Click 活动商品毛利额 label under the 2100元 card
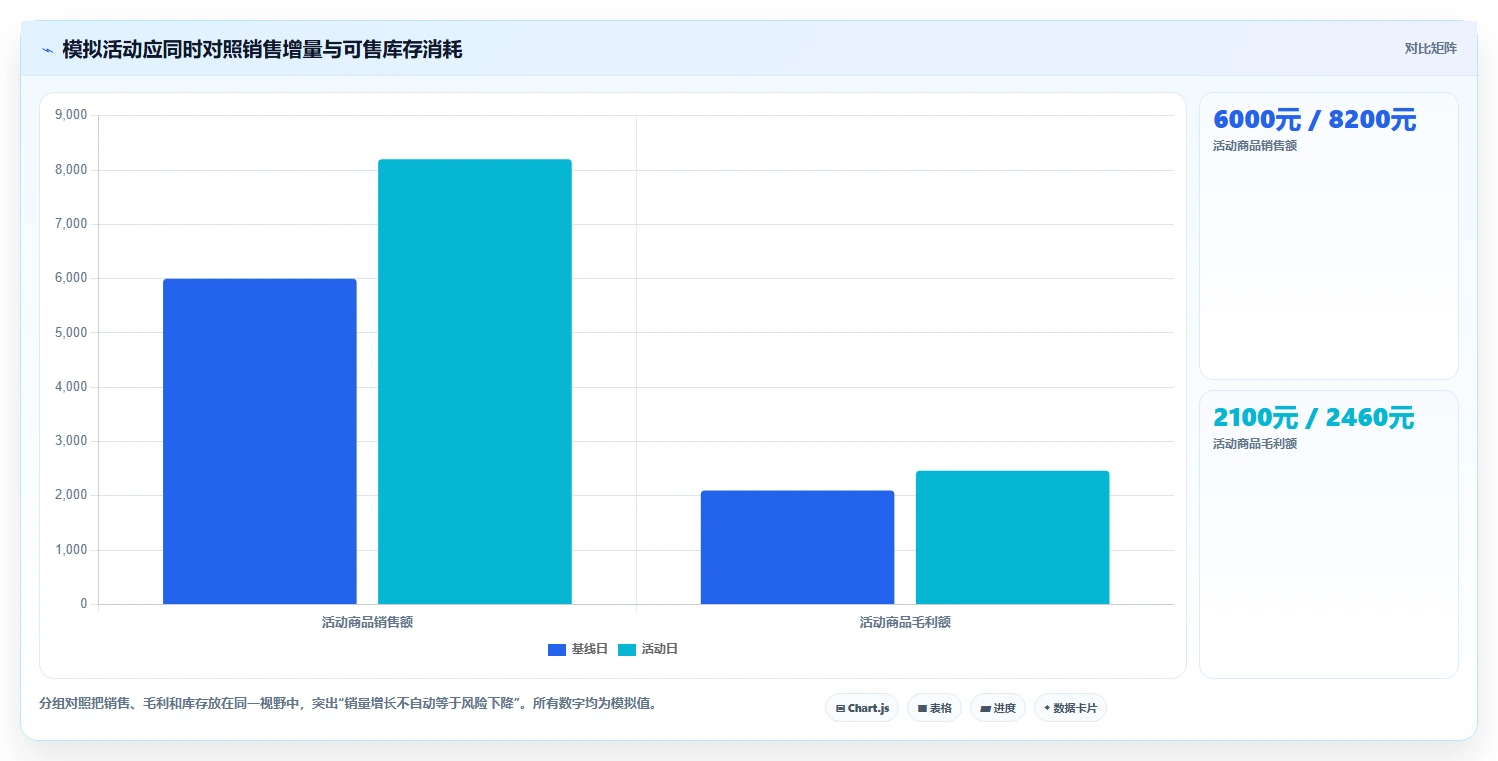1498x761 pixels. (x=1255, y=444)
